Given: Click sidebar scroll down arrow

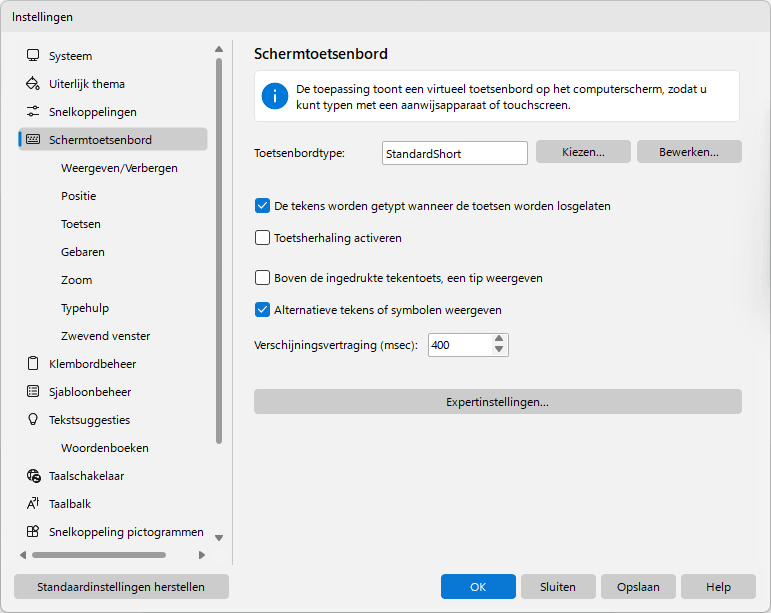Looking at the screenshot, I should pyautogui.click(x=219, y=538).
